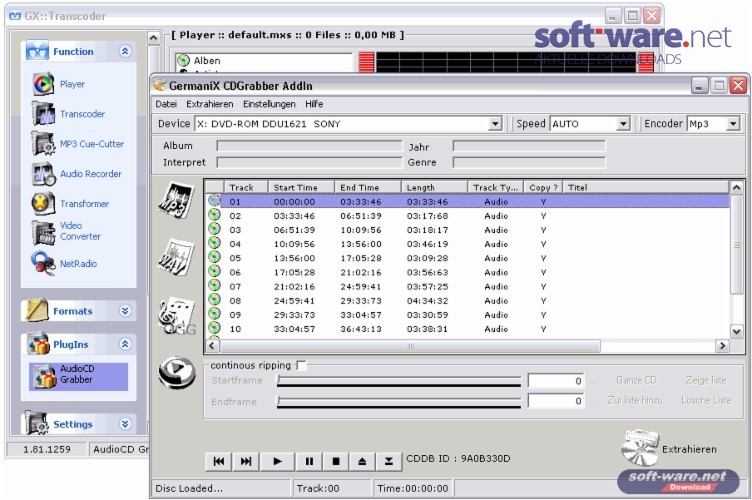This screenshot has height=500, width=752.
Task: Open the Einstellungen menu
Action: (269, 104)
